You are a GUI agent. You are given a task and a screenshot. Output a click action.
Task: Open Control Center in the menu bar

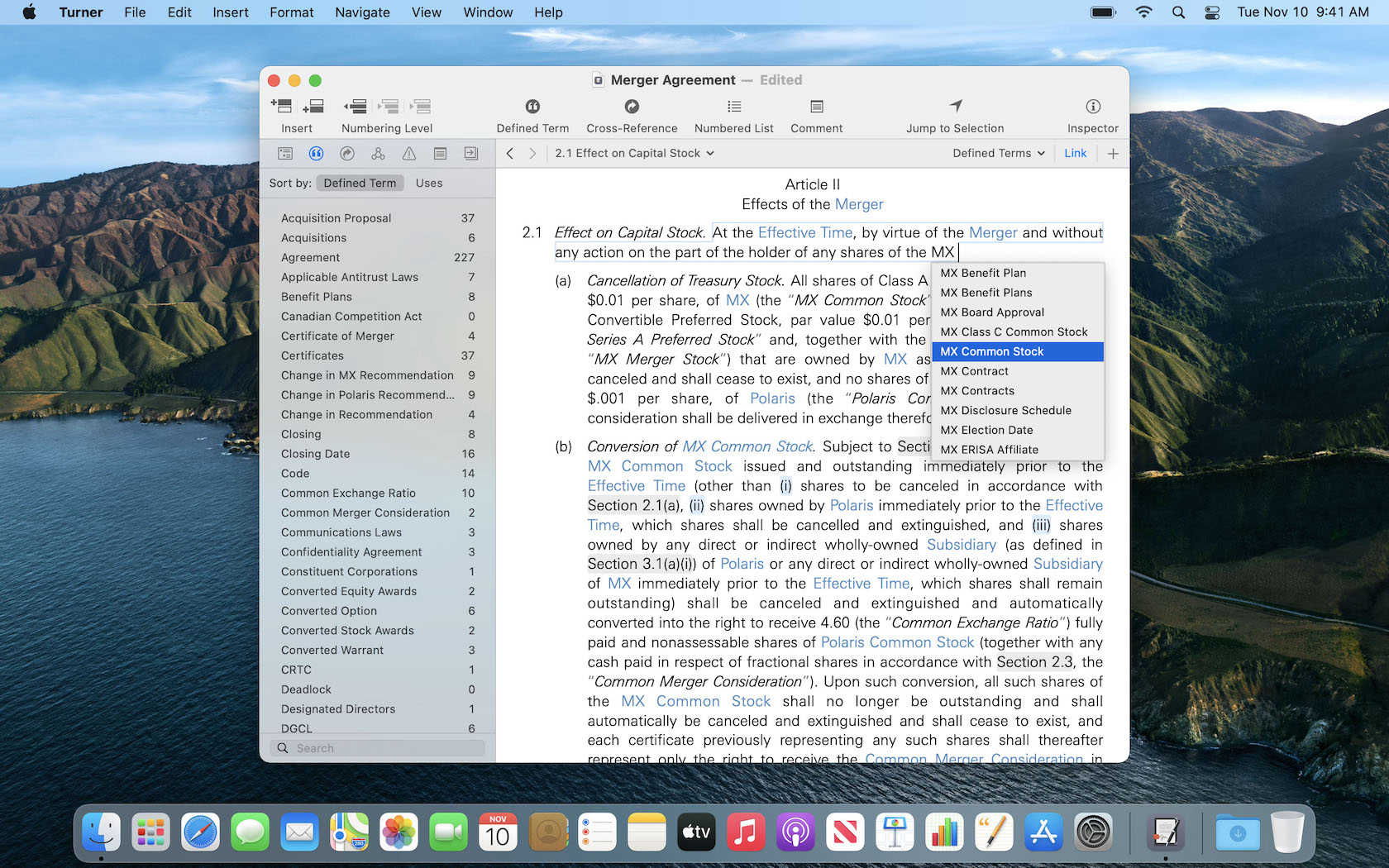point(1212,12)
